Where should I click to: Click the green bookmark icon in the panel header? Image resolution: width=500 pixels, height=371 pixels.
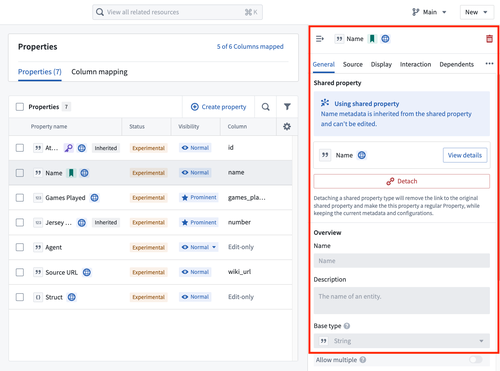(x=372, y=39)
